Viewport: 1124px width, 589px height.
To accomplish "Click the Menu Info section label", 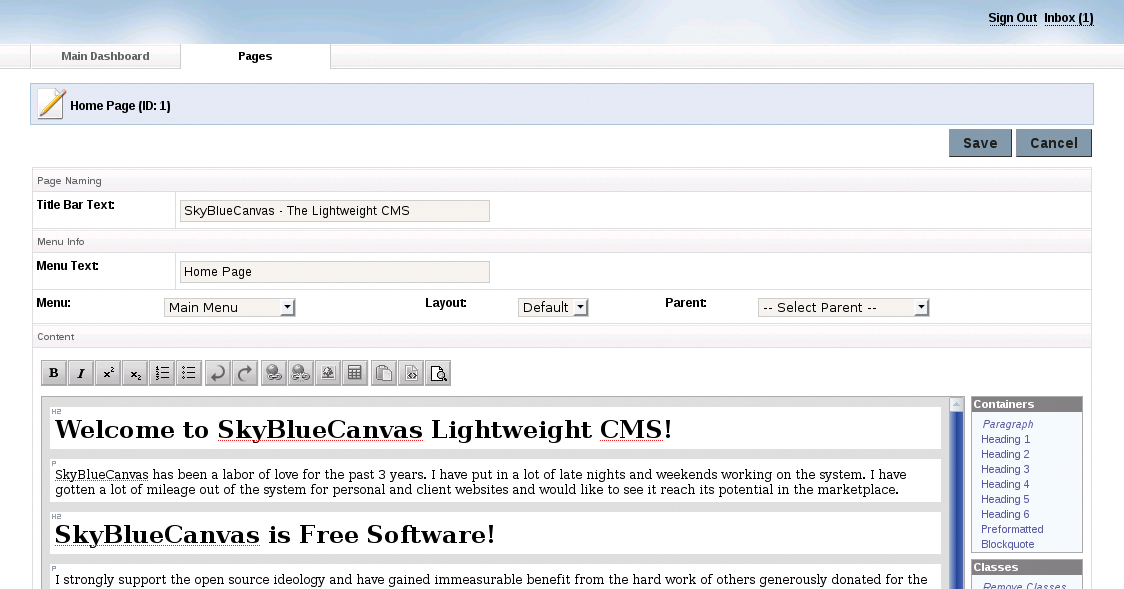I will [61, 241].
